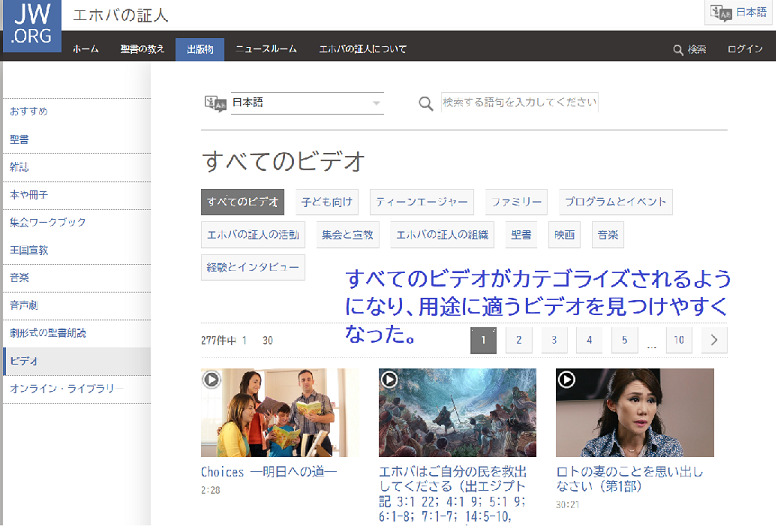The height and width of the screenshot is (530, 776).
Task: Play the エホバはご自分の民を救出 video via play icon
Action: pos(389,380)
